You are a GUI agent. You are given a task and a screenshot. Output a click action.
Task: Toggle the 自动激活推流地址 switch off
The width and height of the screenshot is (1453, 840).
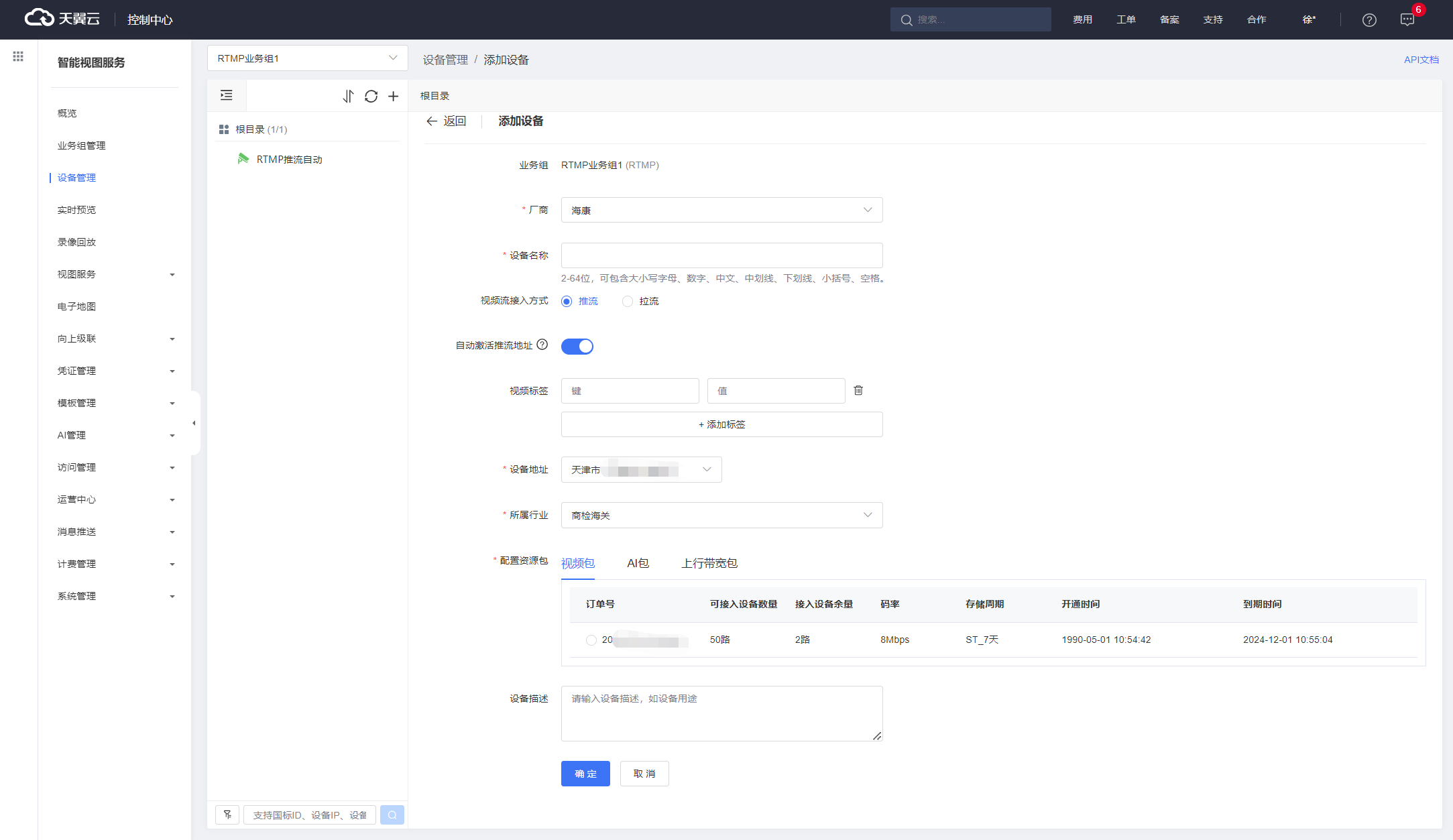577,346
